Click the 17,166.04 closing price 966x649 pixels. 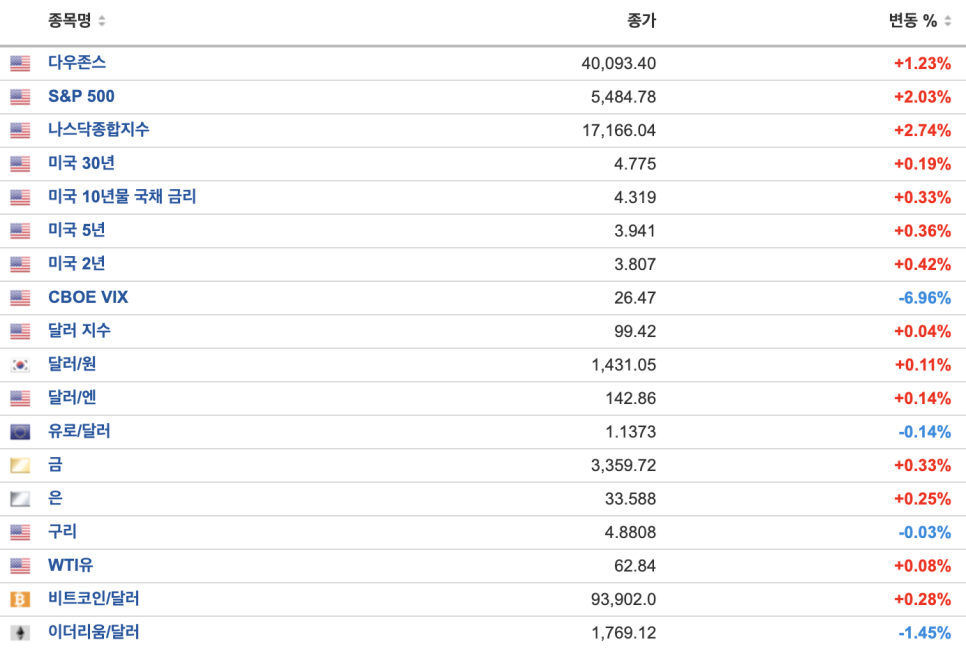point(619,131)
